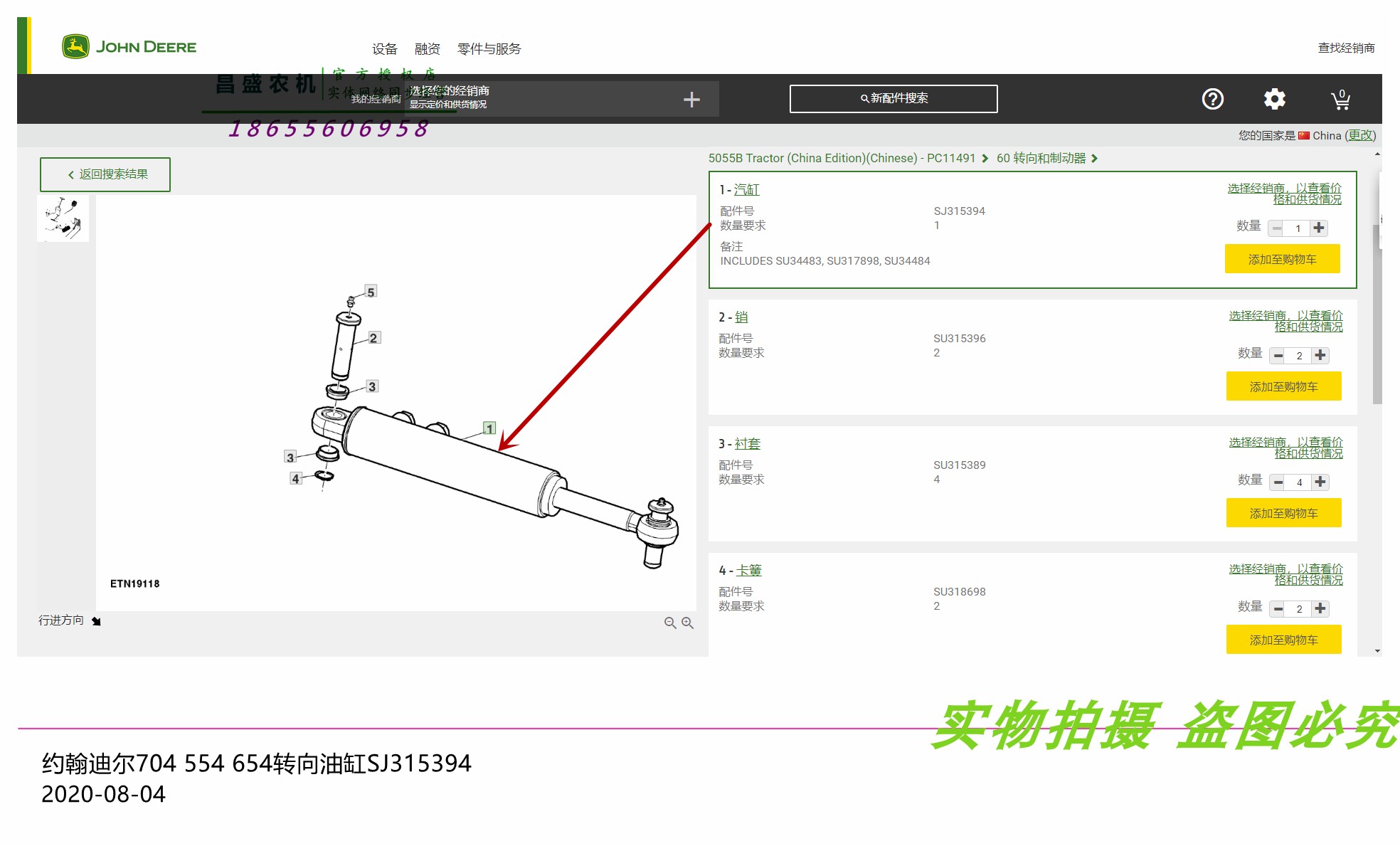
Task: Decrease quantity for part SU315396
Action: [x=1278, y=355]
